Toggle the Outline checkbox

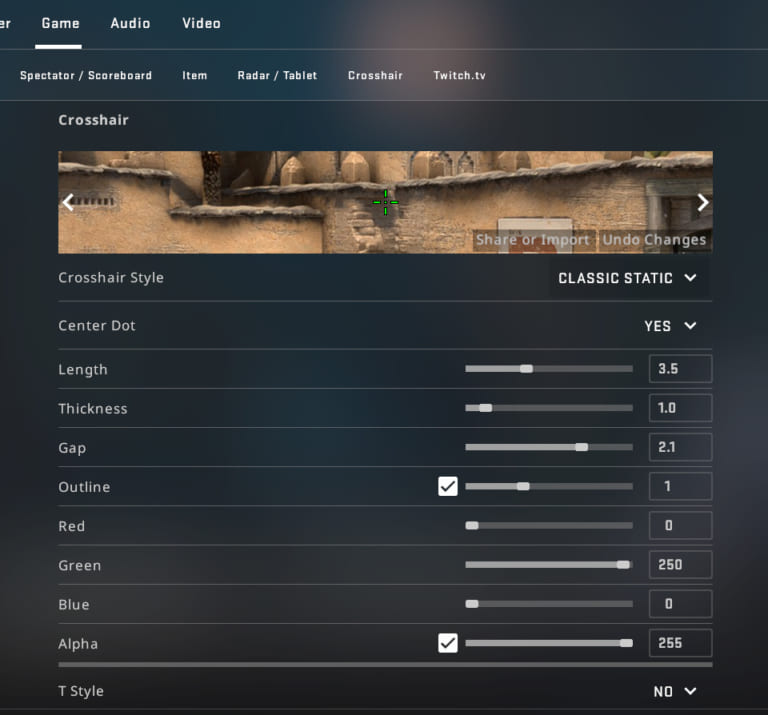[x=448, y=486]
